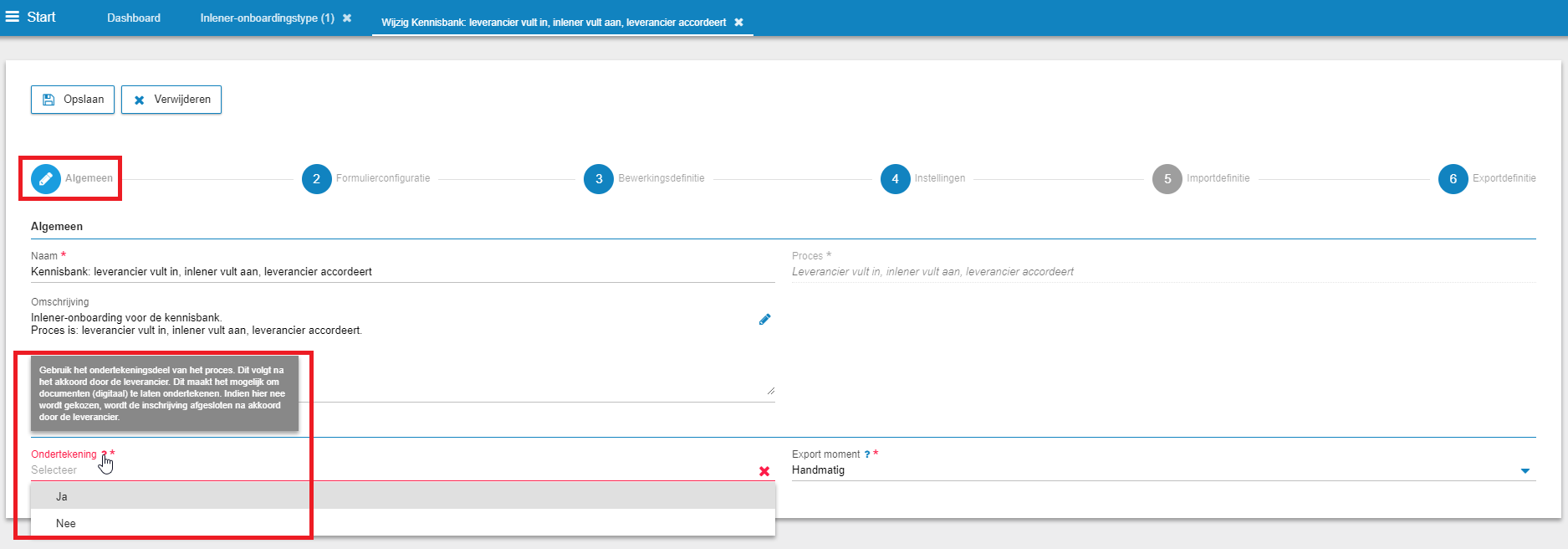Close the Wijzig Kennisbank tab
Viewport: 1568px width, 549px height.
[x=738, y=22]
